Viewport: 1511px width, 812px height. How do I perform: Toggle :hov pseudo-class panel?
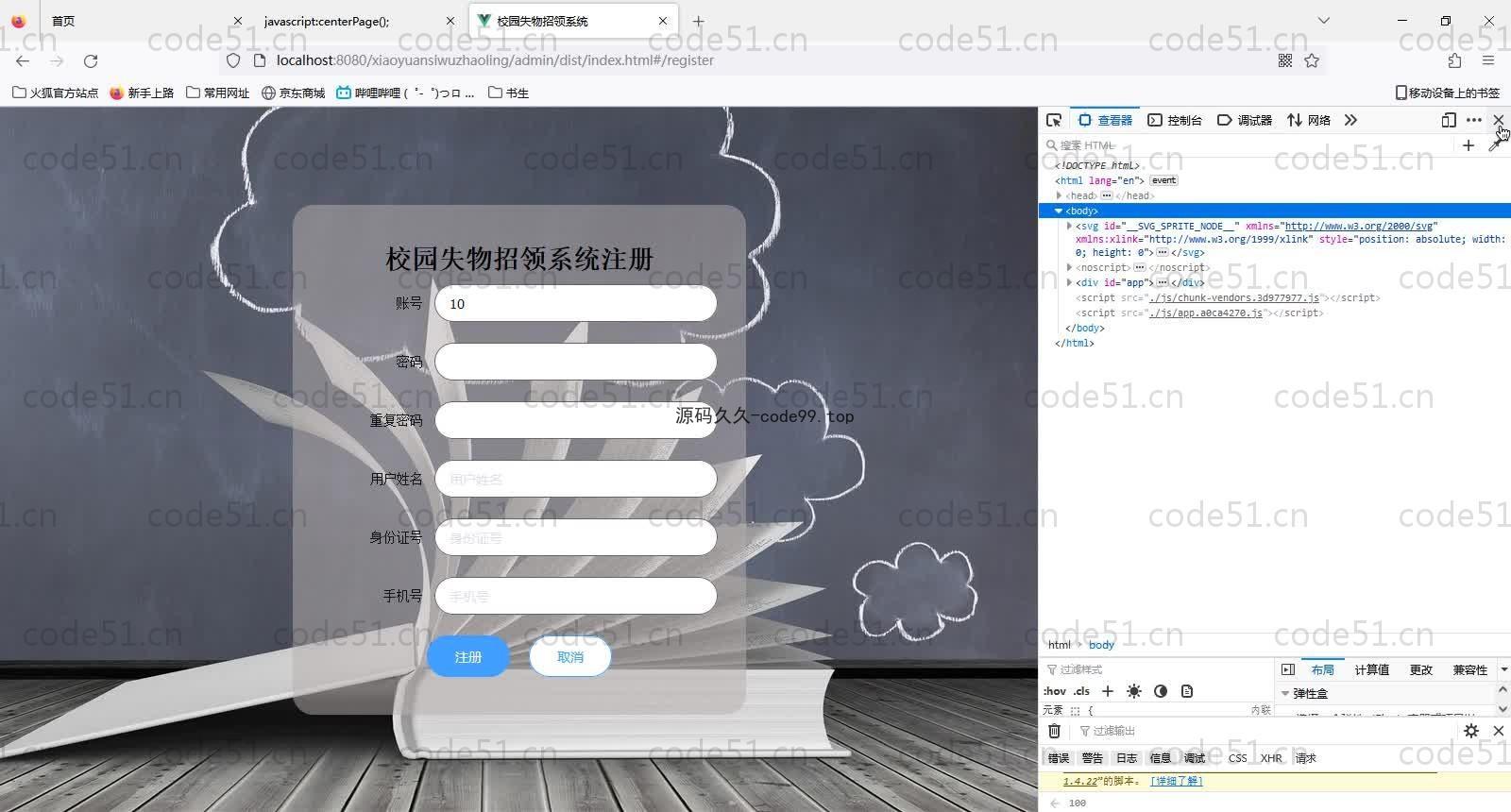click(1055, 691)
